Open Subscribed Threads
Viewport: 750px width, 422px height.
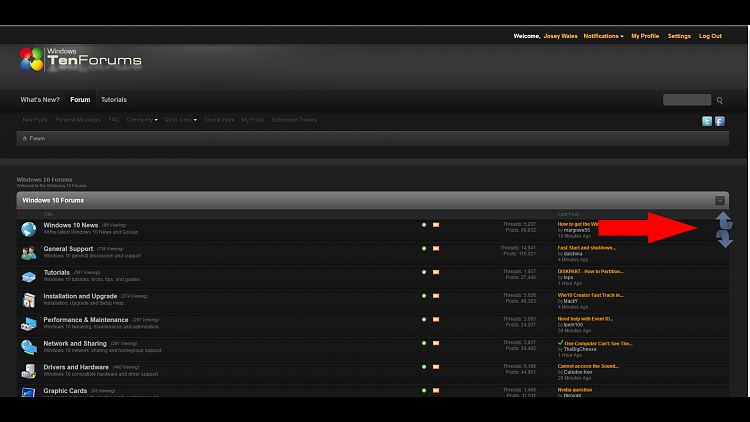click(294, 120)
